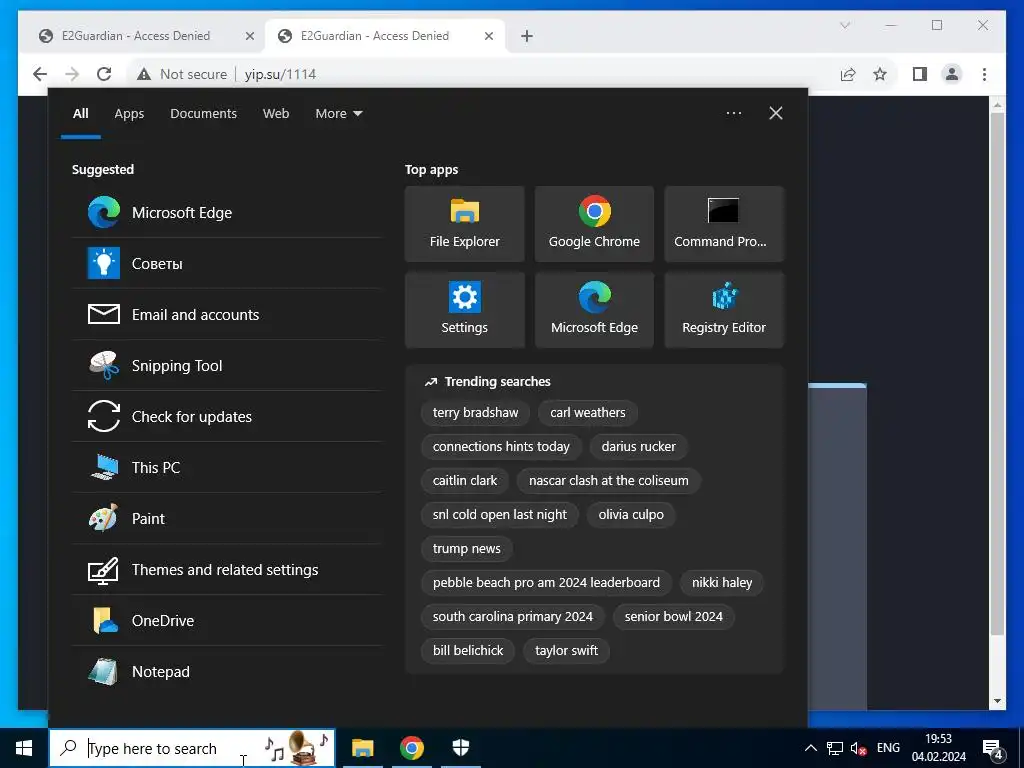The width and height of the screenshot is (1024, 768).
Task: Show hidden tray icons chevron
Action: (810, 748)
